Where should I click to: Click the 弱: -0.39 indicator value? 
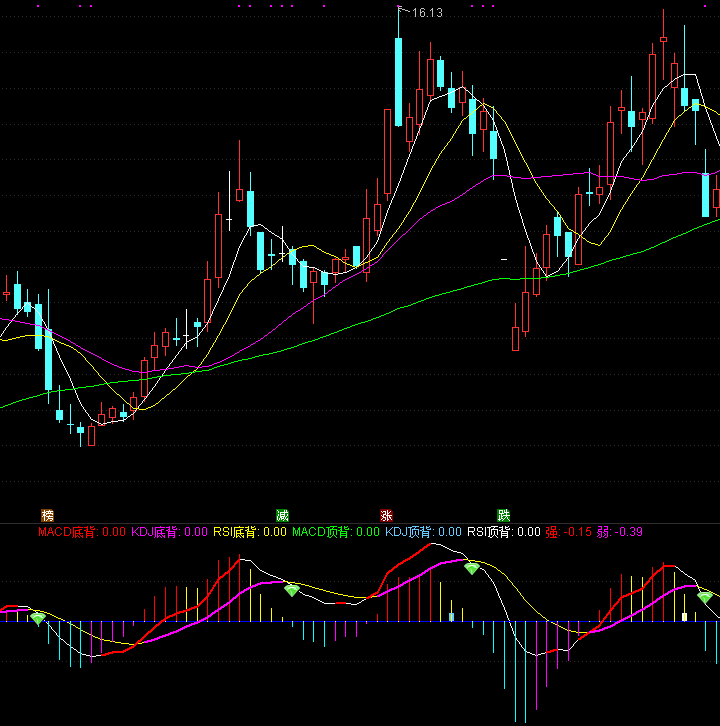[620, 532]
